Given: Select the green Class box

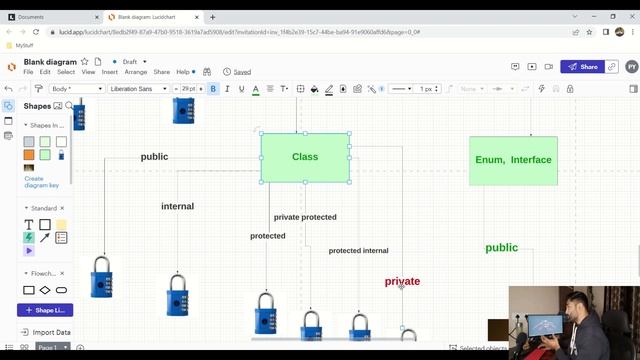Looking at the screenshot, I should pos(305,158).
